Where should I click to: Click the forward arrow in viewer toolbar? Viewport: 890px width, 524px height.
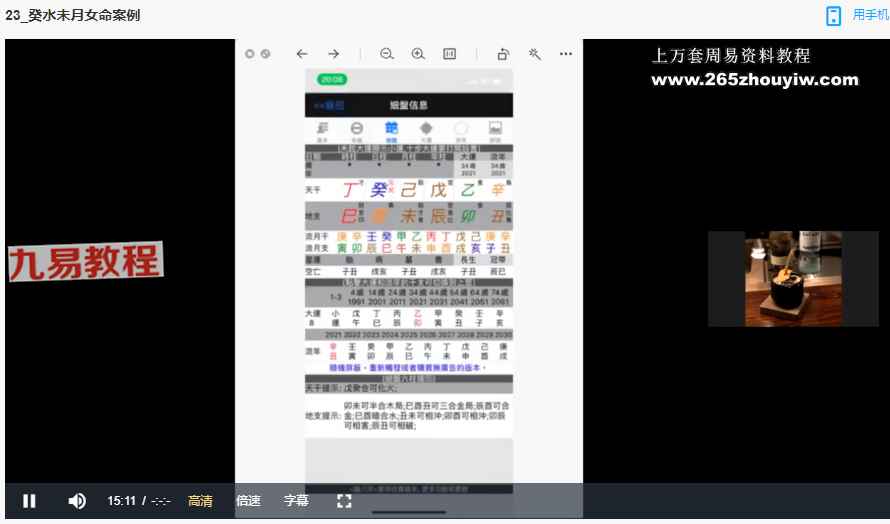click(334, 54)
